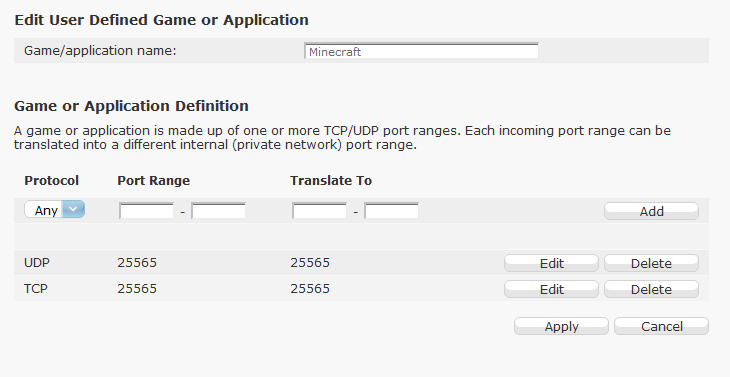Delete the TCP 25565 rule

pyautogui.click(x=651, y=289)
